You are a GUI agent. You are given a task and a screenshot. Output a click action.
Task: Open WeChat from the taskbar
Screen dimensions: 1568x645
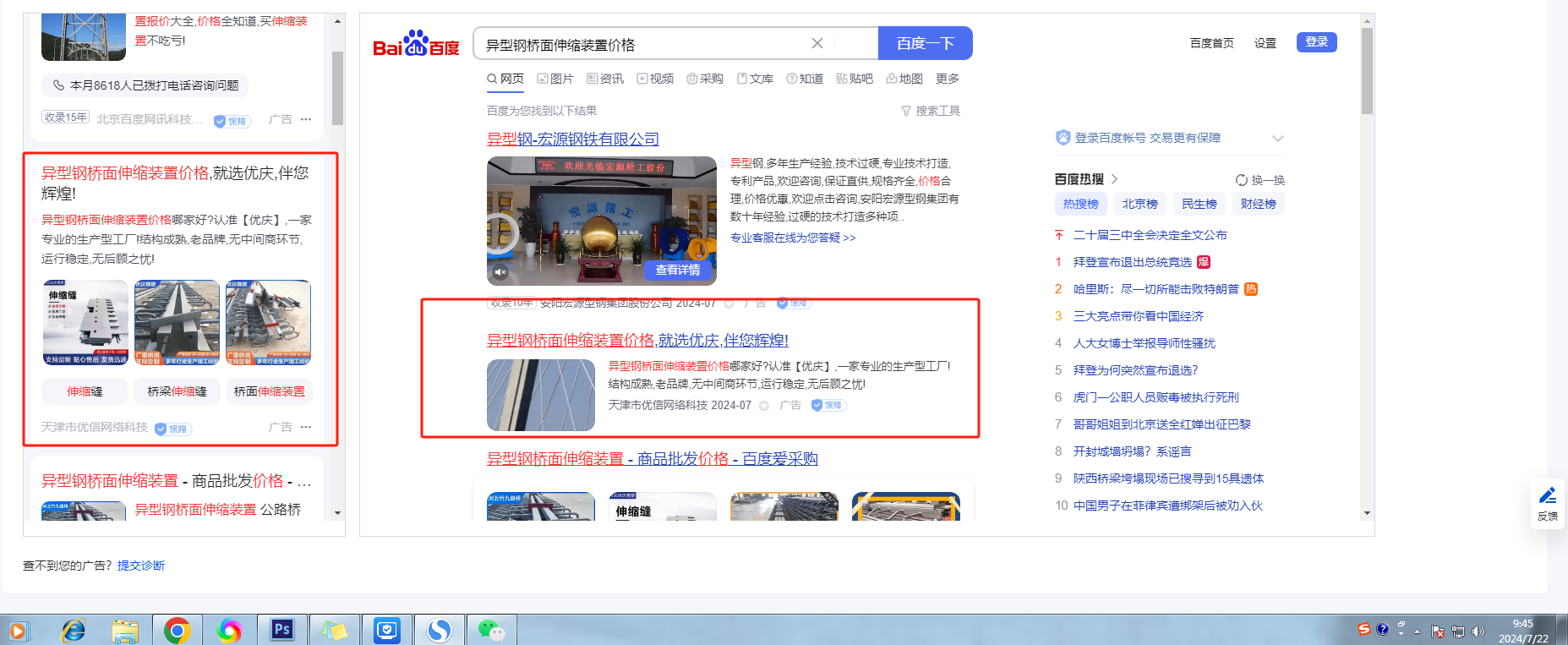(x=491, y=631)
